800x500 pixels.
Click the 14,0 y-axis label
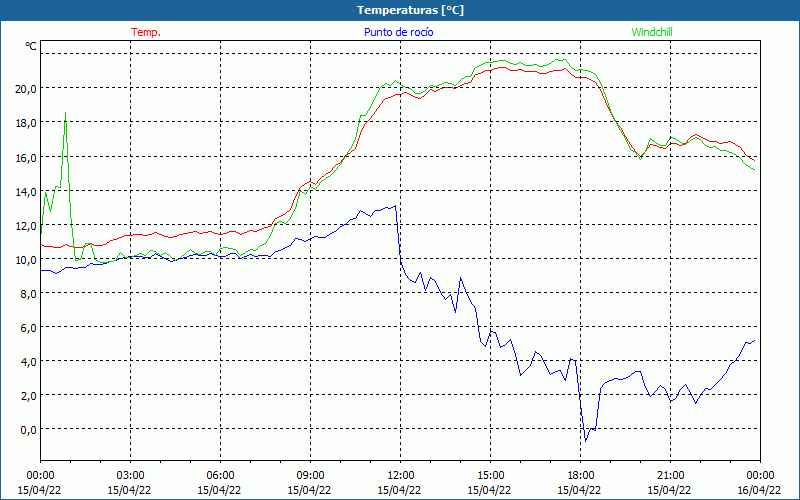[x=26, y=191]
